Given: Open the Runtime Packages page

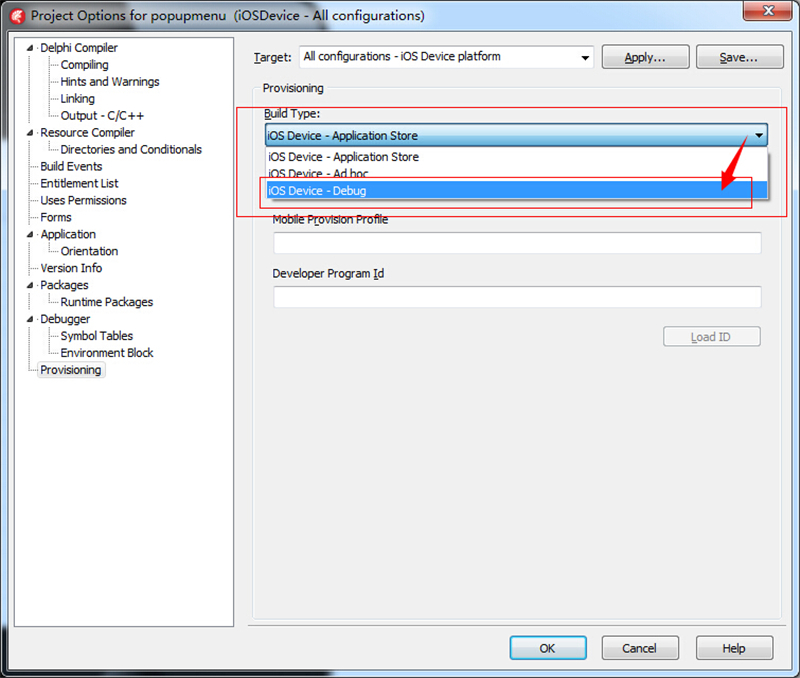Looking at the screenshot, I should tap(107, 302).
